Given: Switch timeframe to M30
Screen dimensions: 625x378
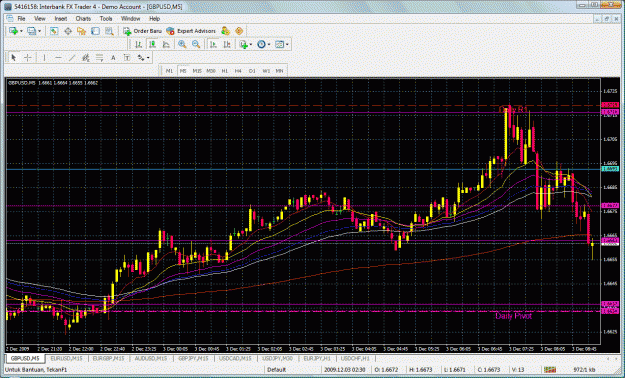Looking at the screenshot, I should coord(211,71).
